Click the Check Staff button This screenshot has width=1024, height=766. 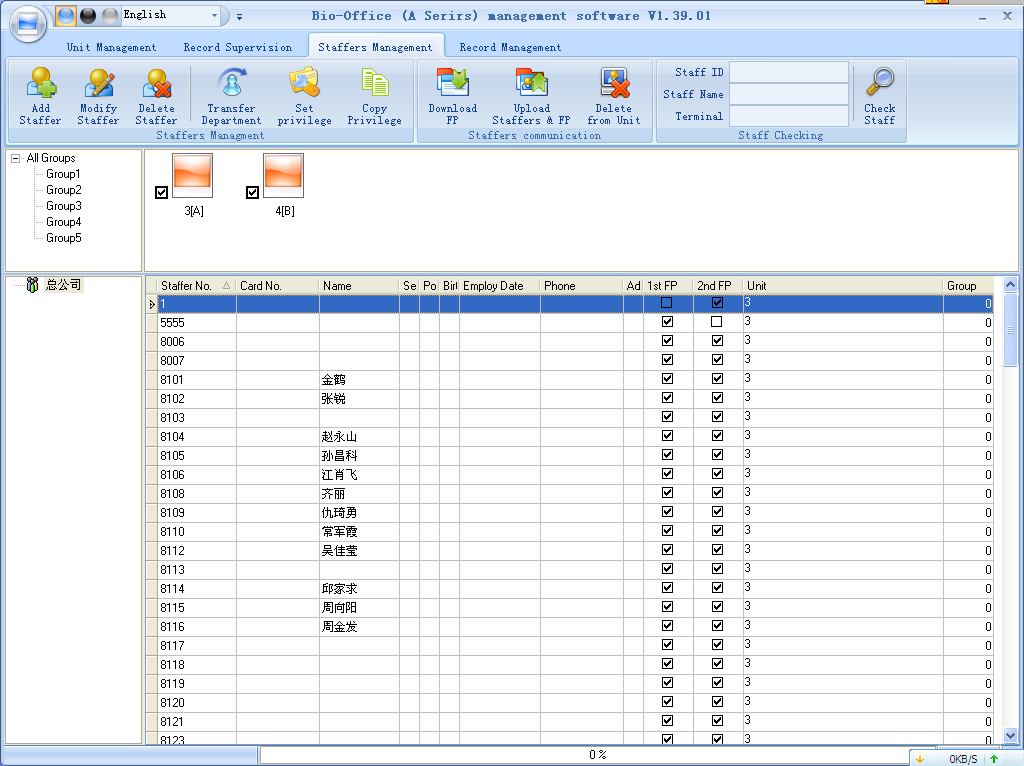point(879,96)
